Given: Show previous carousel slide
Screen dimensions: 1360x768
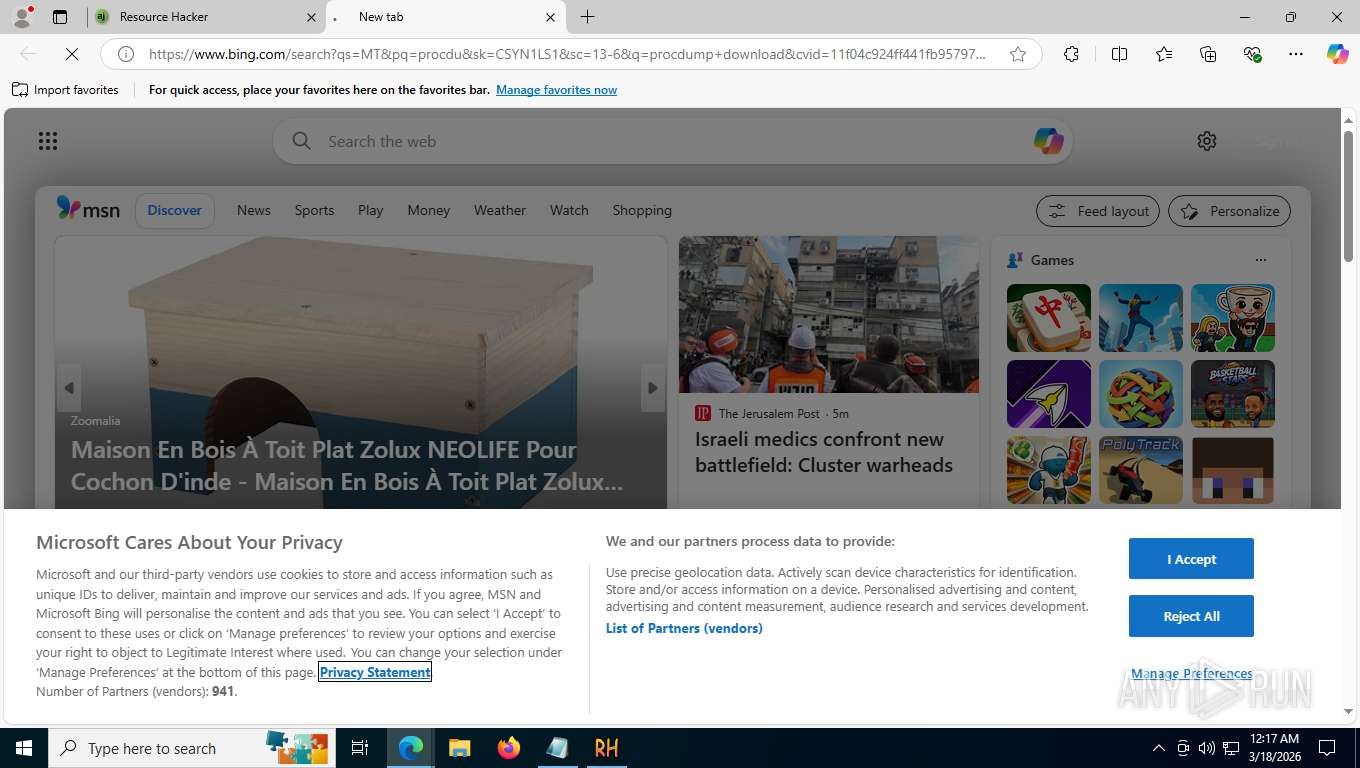Looking at the screenshot, I should point(69,388).
